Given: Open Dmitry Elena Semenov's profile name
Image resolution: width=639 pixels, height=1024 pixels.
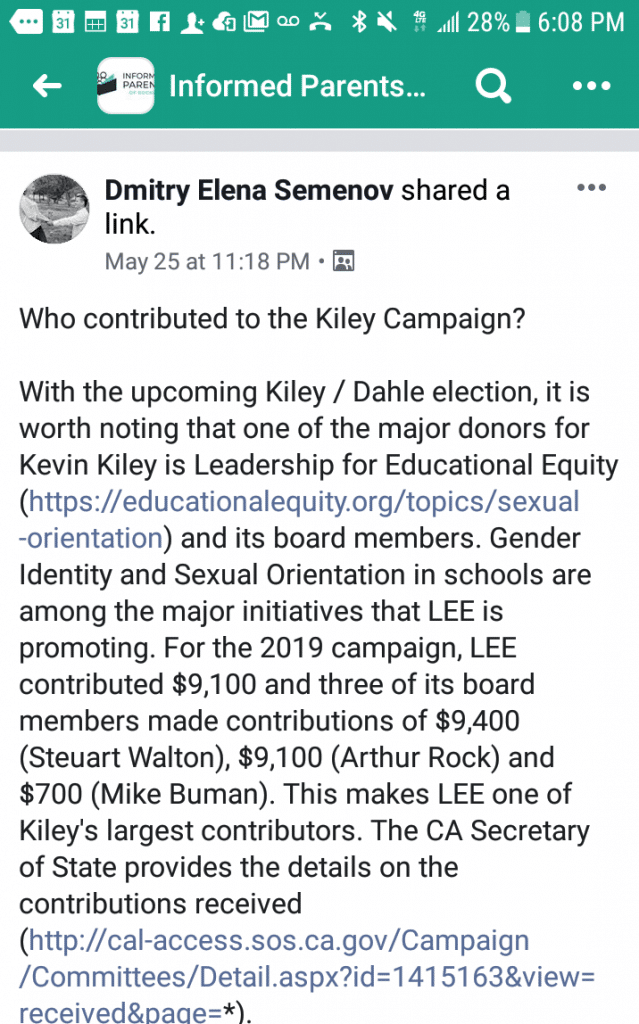Looking at the screenshot, I should [250, 190].
